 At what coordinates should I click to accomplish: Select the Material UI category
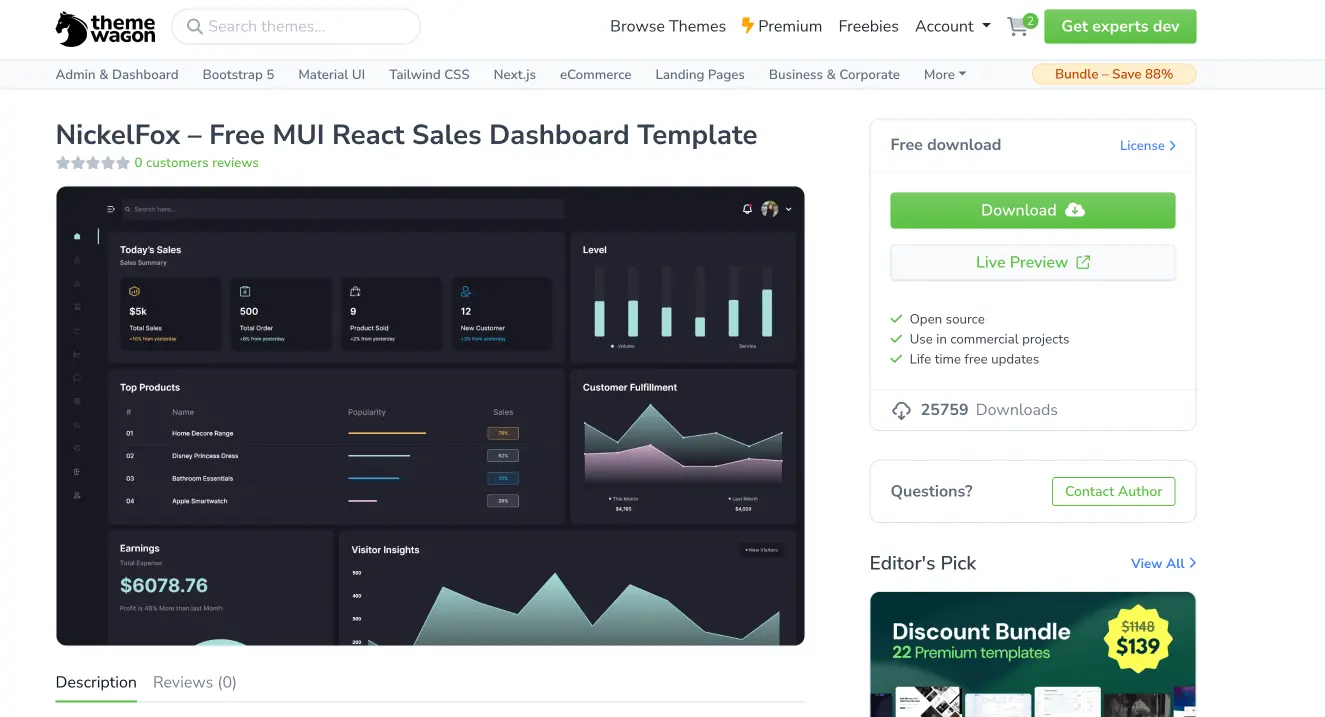coord(332,74)
